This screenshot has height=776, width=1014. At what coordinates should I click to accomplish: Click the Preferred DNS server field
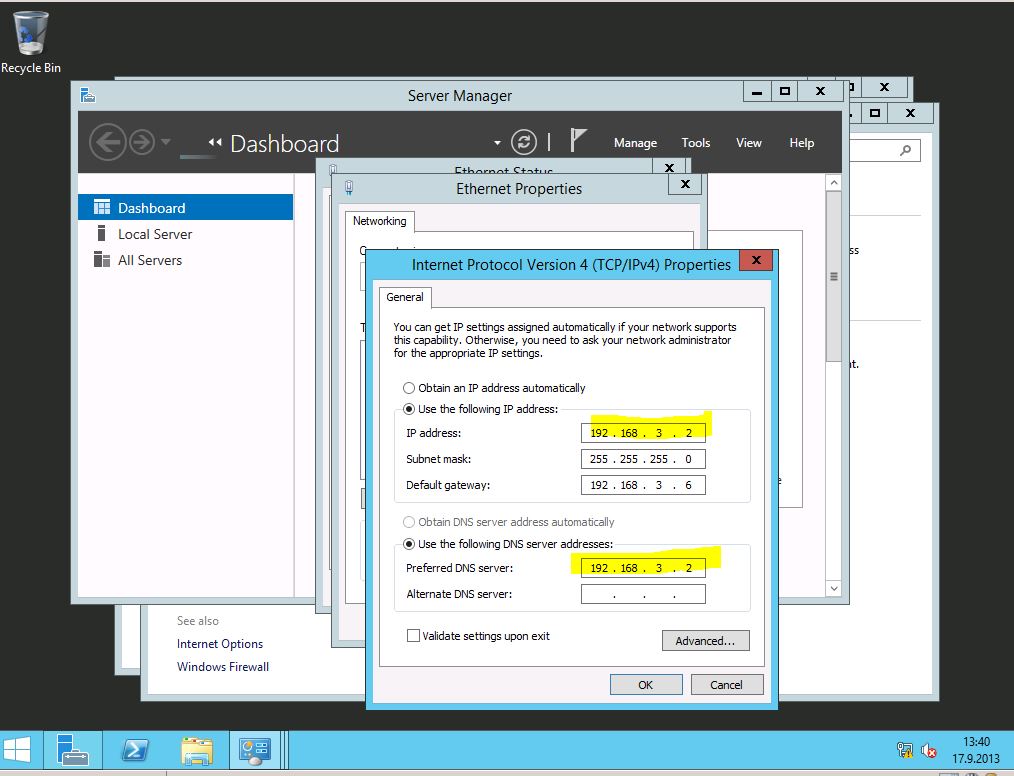coord(643,568)
